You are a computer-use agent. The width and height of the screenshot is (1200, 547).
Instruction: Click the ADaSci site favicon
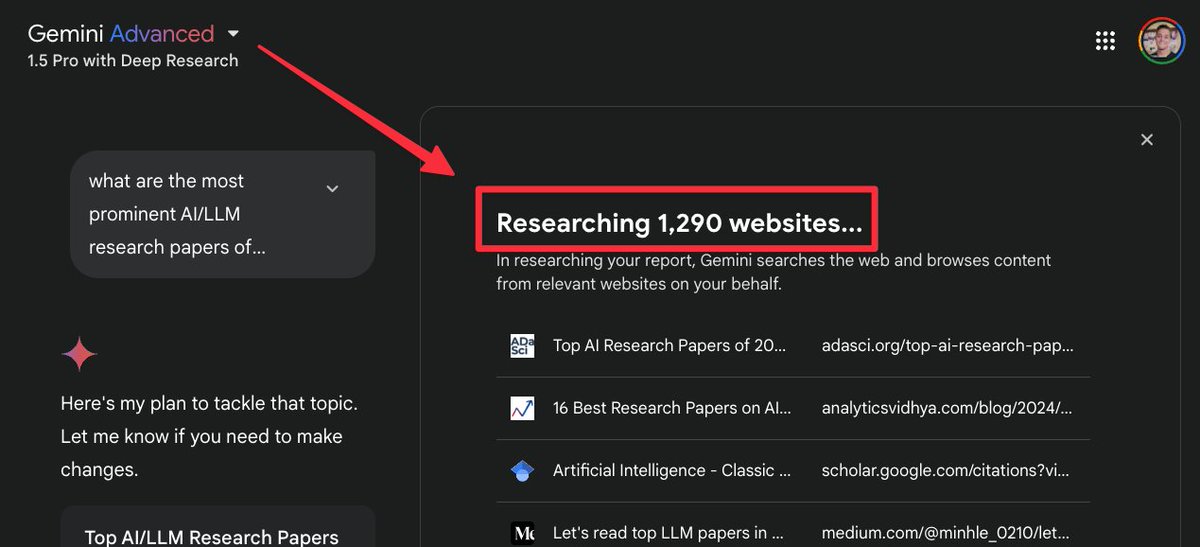click(522, 346)
